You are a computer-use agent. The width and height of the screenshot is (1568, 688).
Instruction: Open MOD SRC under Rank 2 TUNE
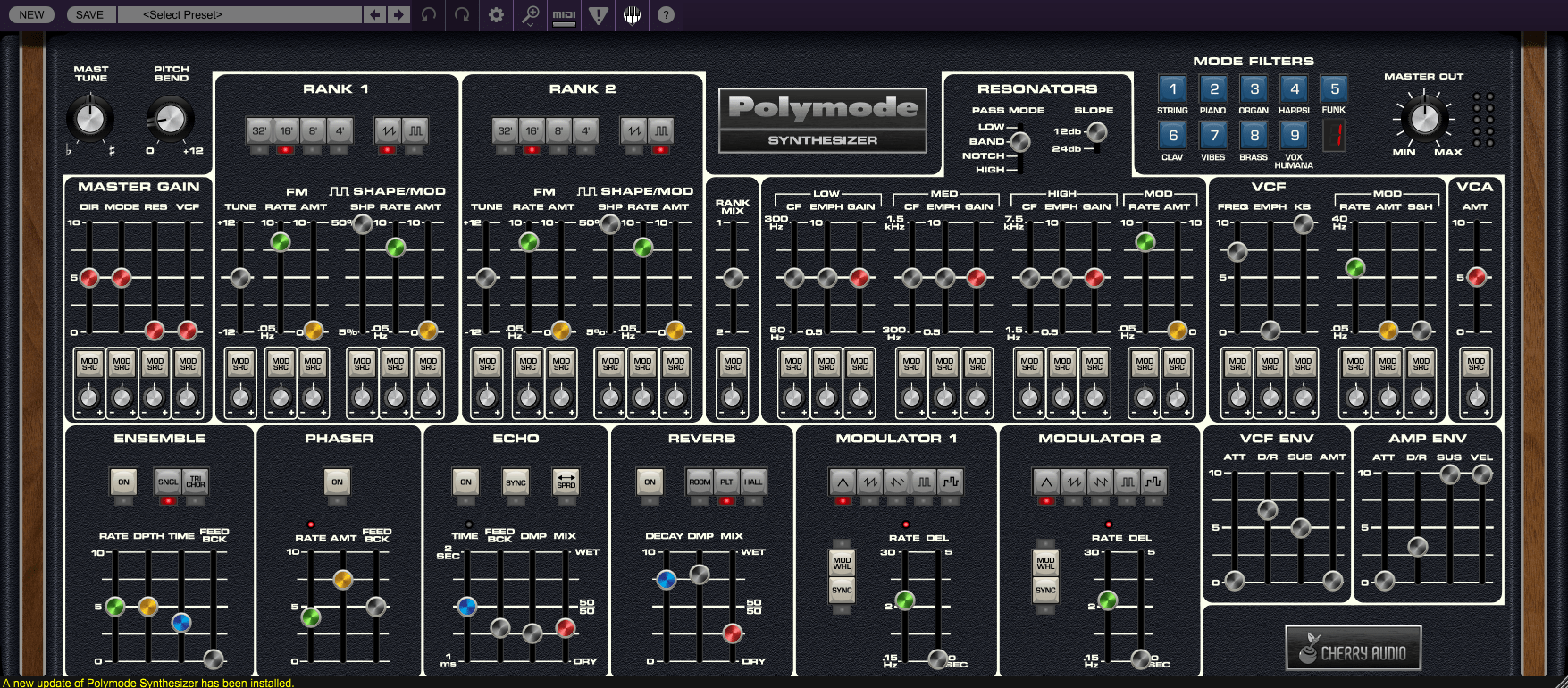pos(487,365)
